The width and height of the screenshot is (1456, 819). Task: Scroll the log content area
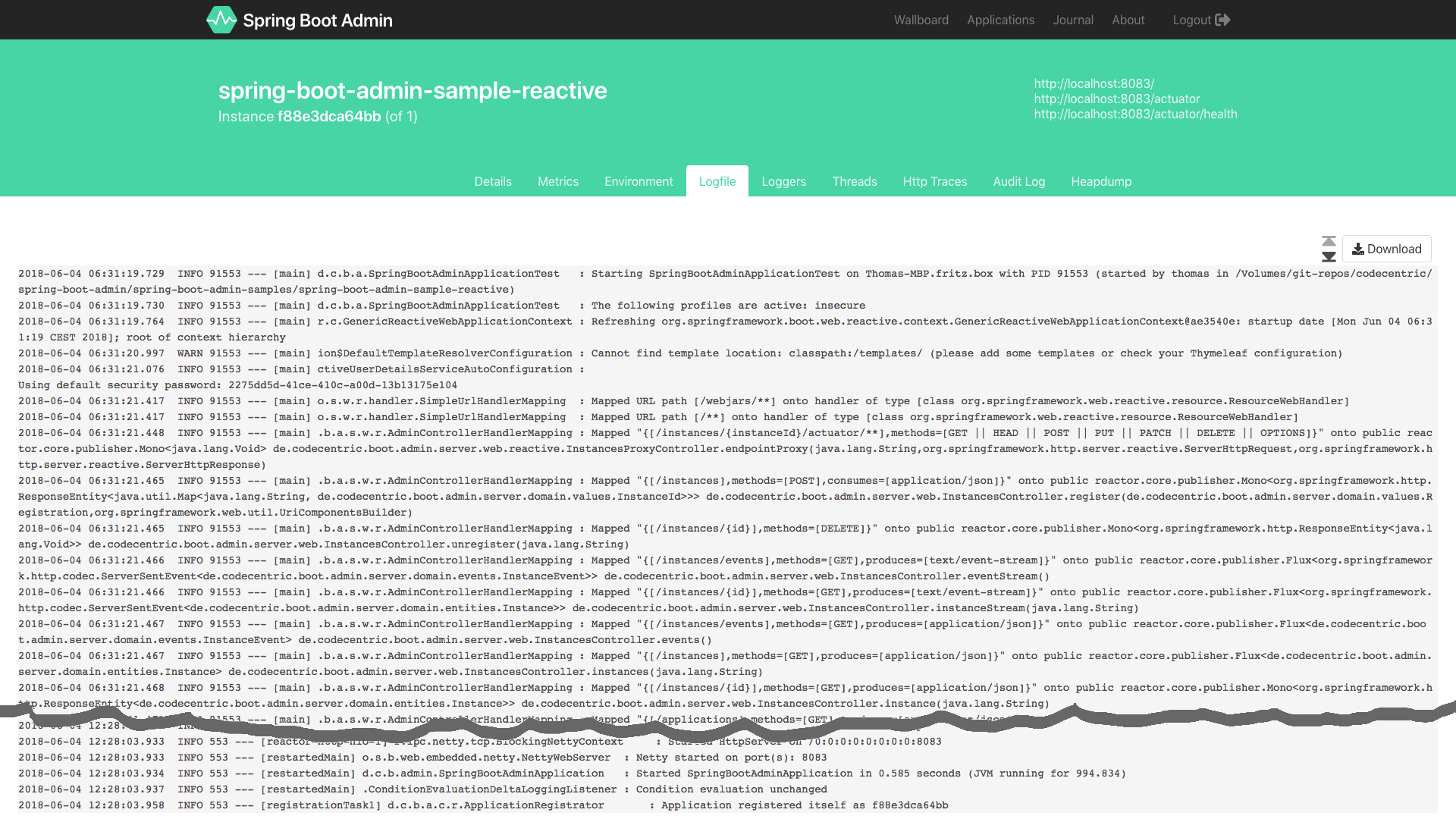tap(1328, 248)
